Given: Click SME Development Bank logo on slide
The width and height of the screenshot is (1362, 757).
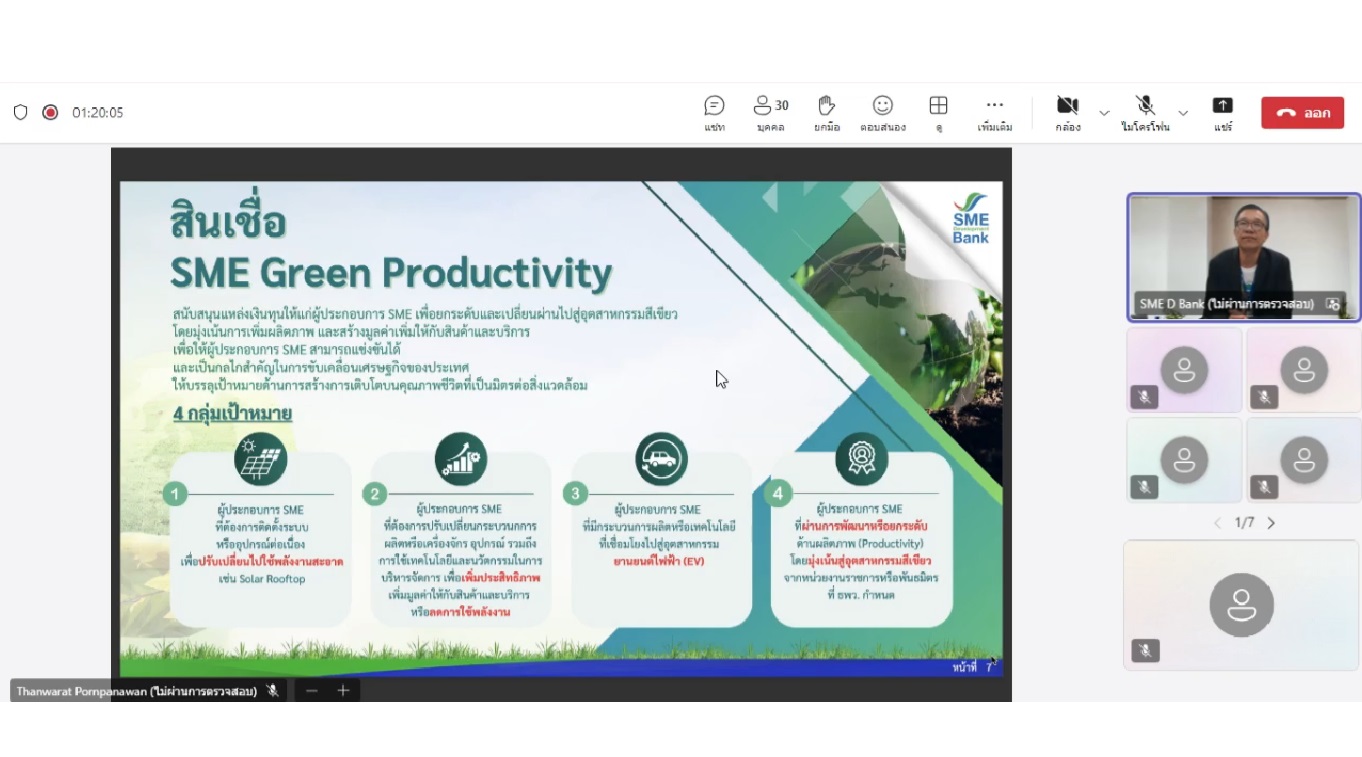Looking at the screenshot, I should (970, 218).
